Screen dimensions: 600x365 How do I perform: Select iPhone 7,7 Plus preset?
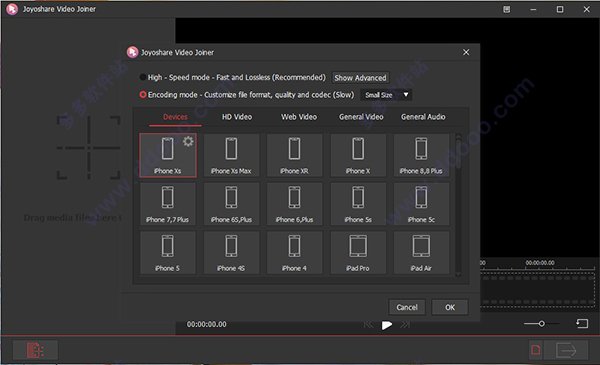168,204
